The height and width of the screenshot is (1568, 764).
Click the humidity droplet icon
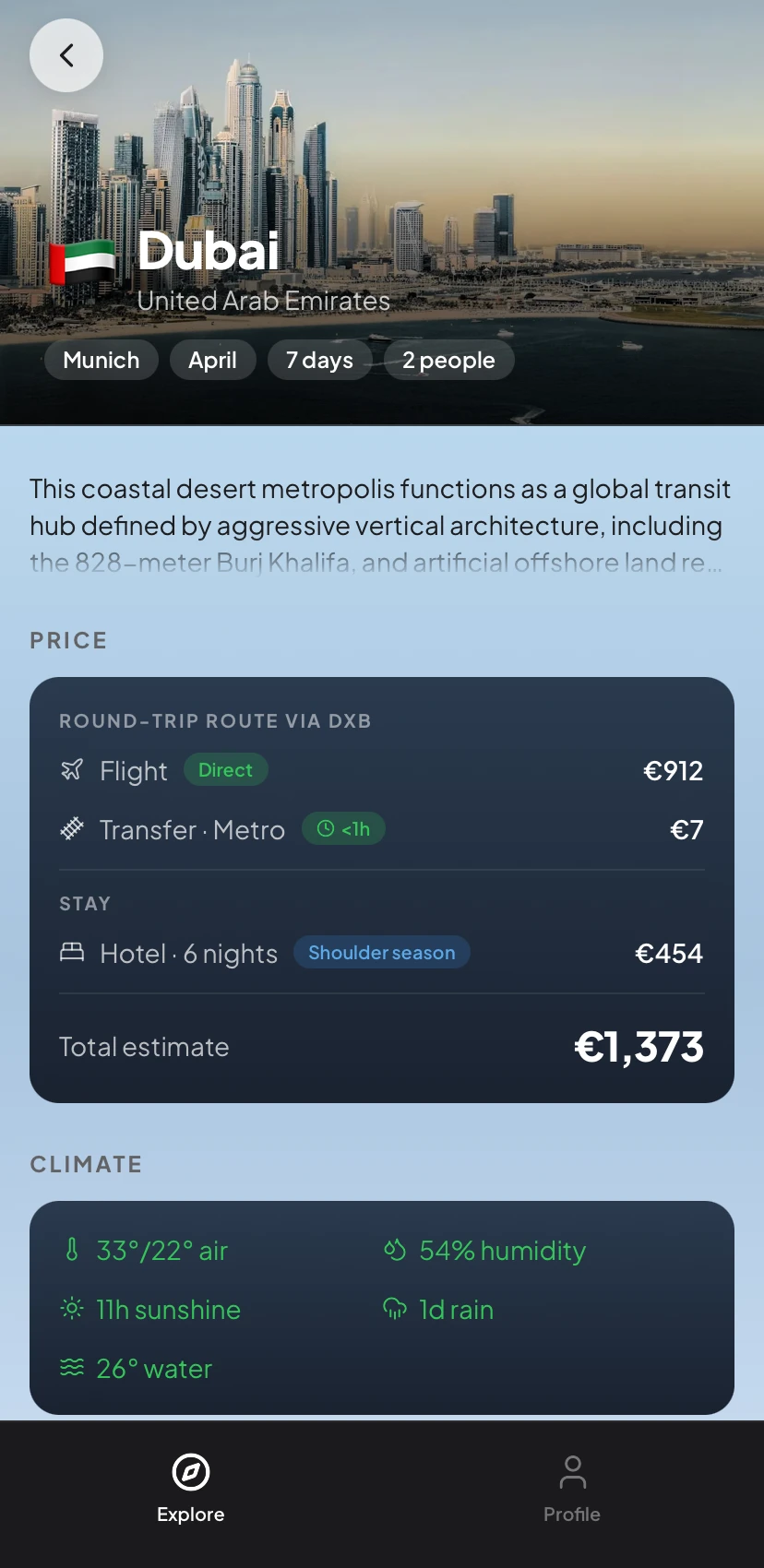[395, 1250]
